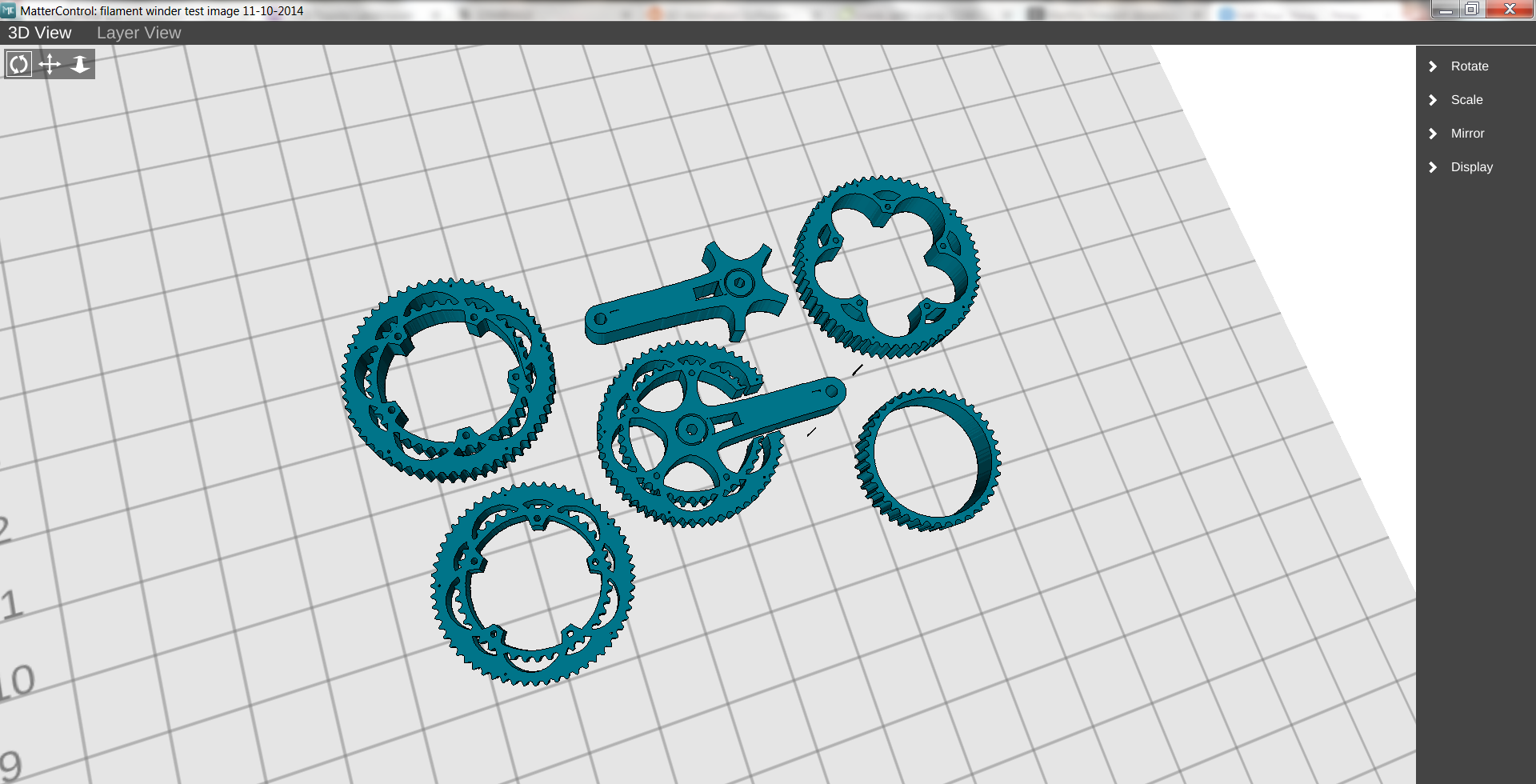Expand the Display section arrow
The height and width of the screenshot is (784, 1536).
point(1433,167)
